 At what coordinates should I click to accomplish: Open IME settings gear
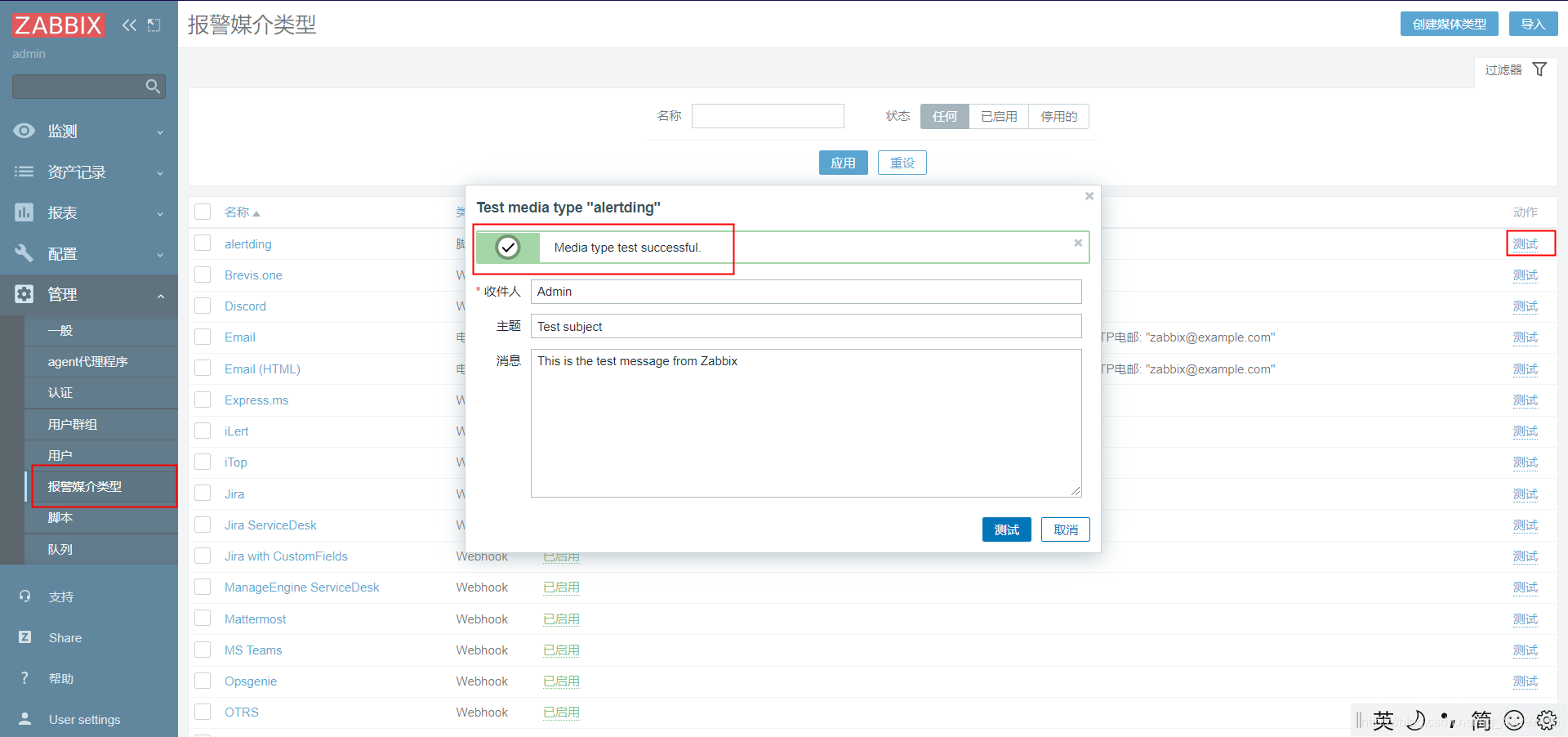[1547, 720]
